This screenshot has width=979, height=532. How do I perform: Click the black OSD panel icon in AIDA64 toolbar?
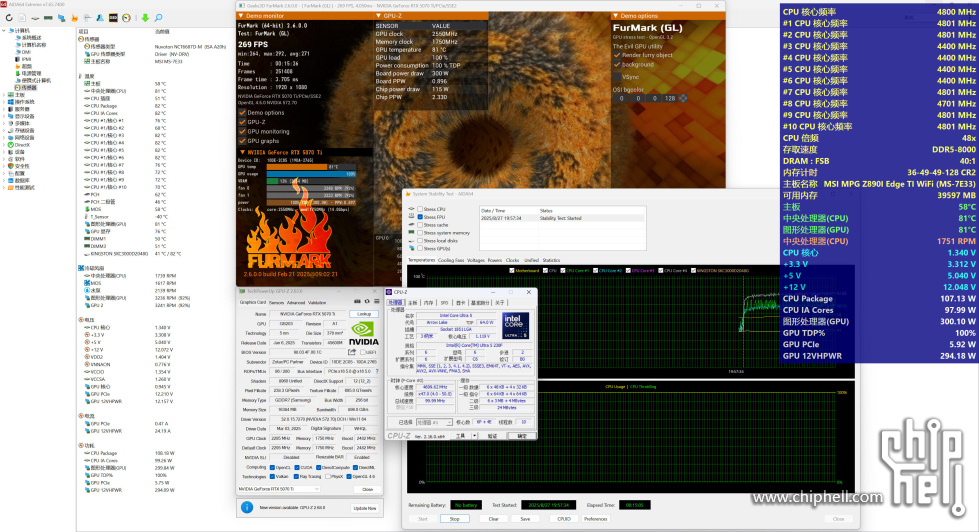(113, 17)
